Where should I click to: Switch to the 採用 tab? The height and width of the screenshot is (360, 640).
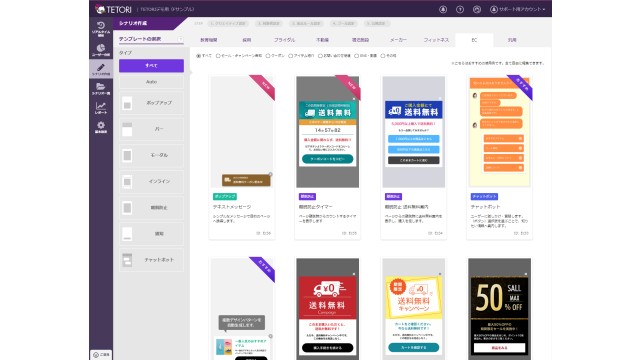(247, 40)
